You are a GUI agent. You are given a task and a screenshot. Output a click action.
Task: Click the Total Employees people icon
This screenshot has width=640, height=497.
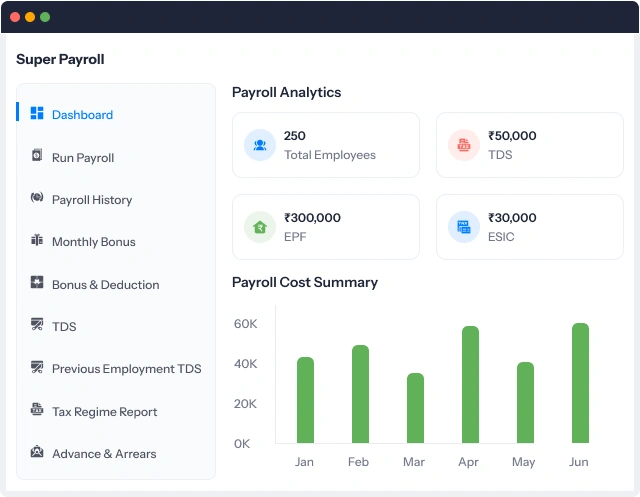pos(260,145)
